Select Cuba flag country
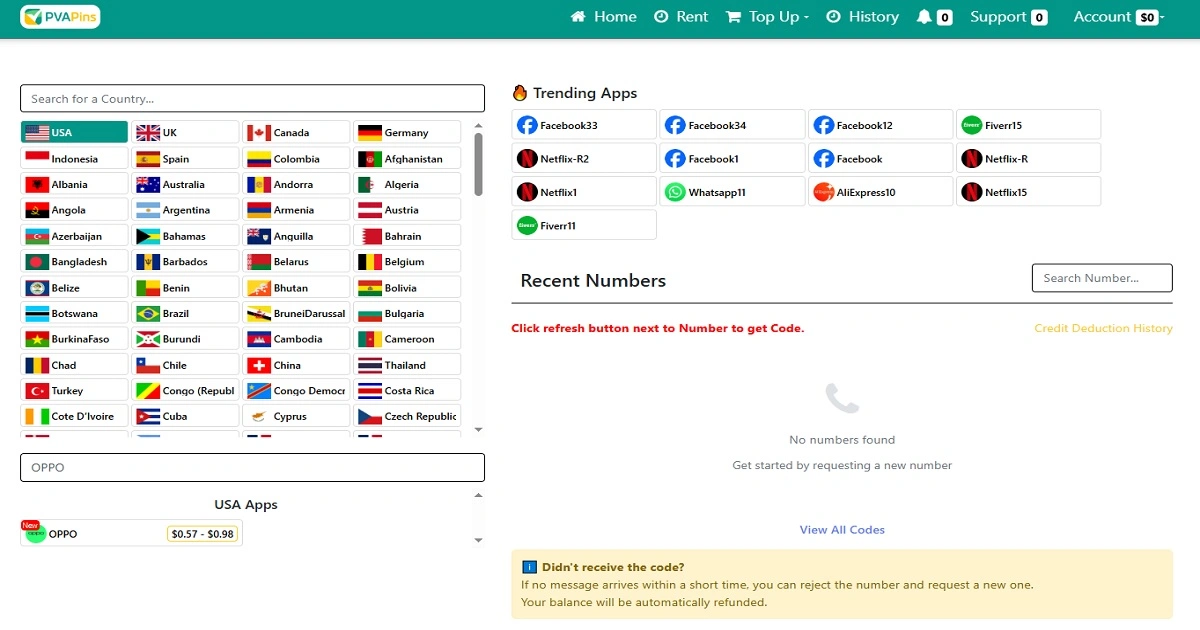Image resolution: width=1200 pixels, height=630 pixels. 186,416
